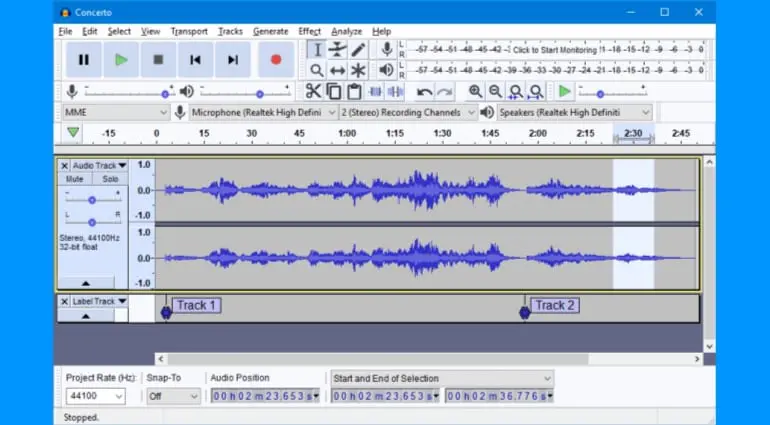Click the Stop playback button
This screenshot has width=770, height=425.
158,60
